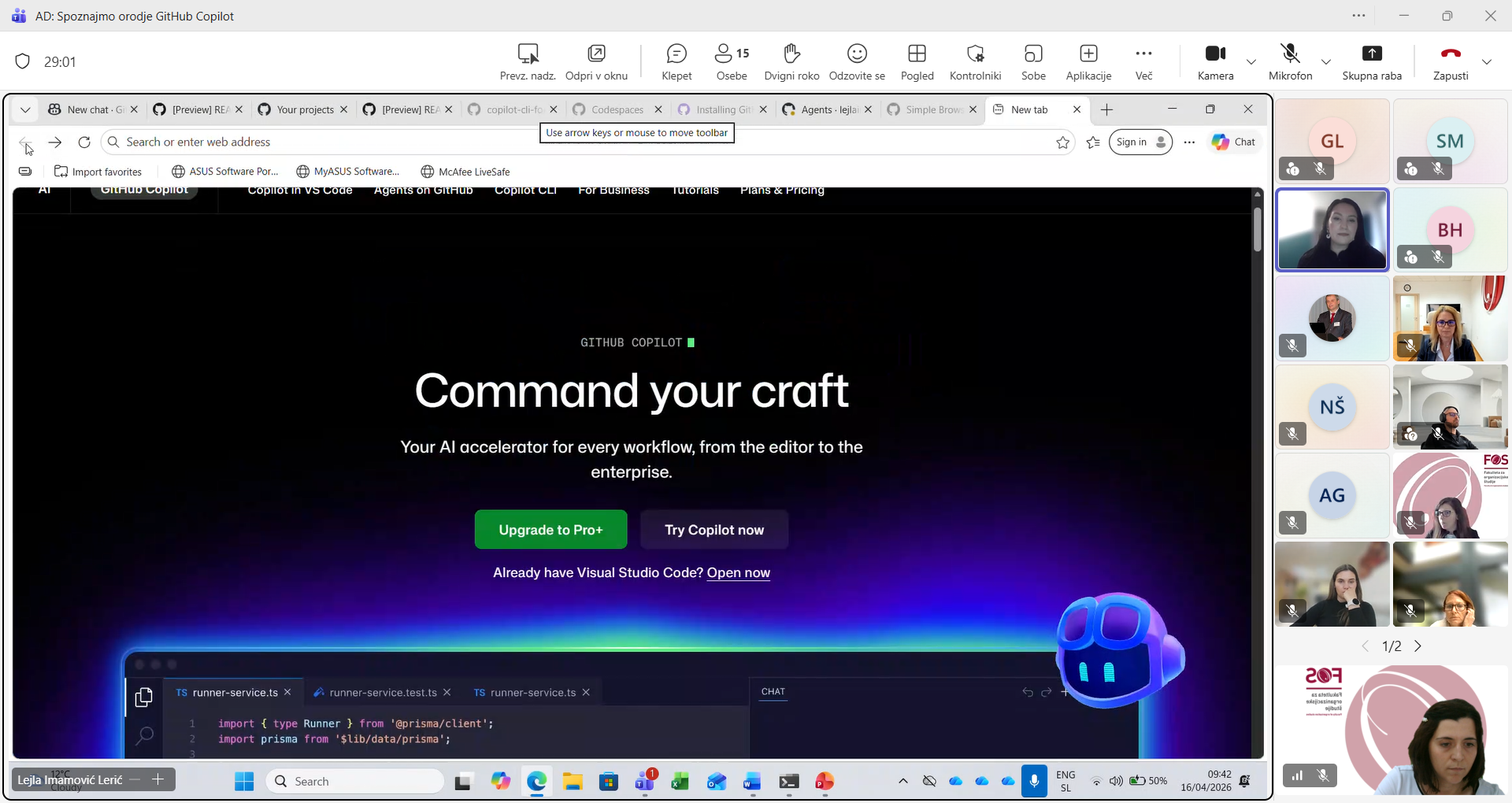Open the Klepet chat panel
The width and height of the screenshot is (1512, 803).
[x=676, y=61]
